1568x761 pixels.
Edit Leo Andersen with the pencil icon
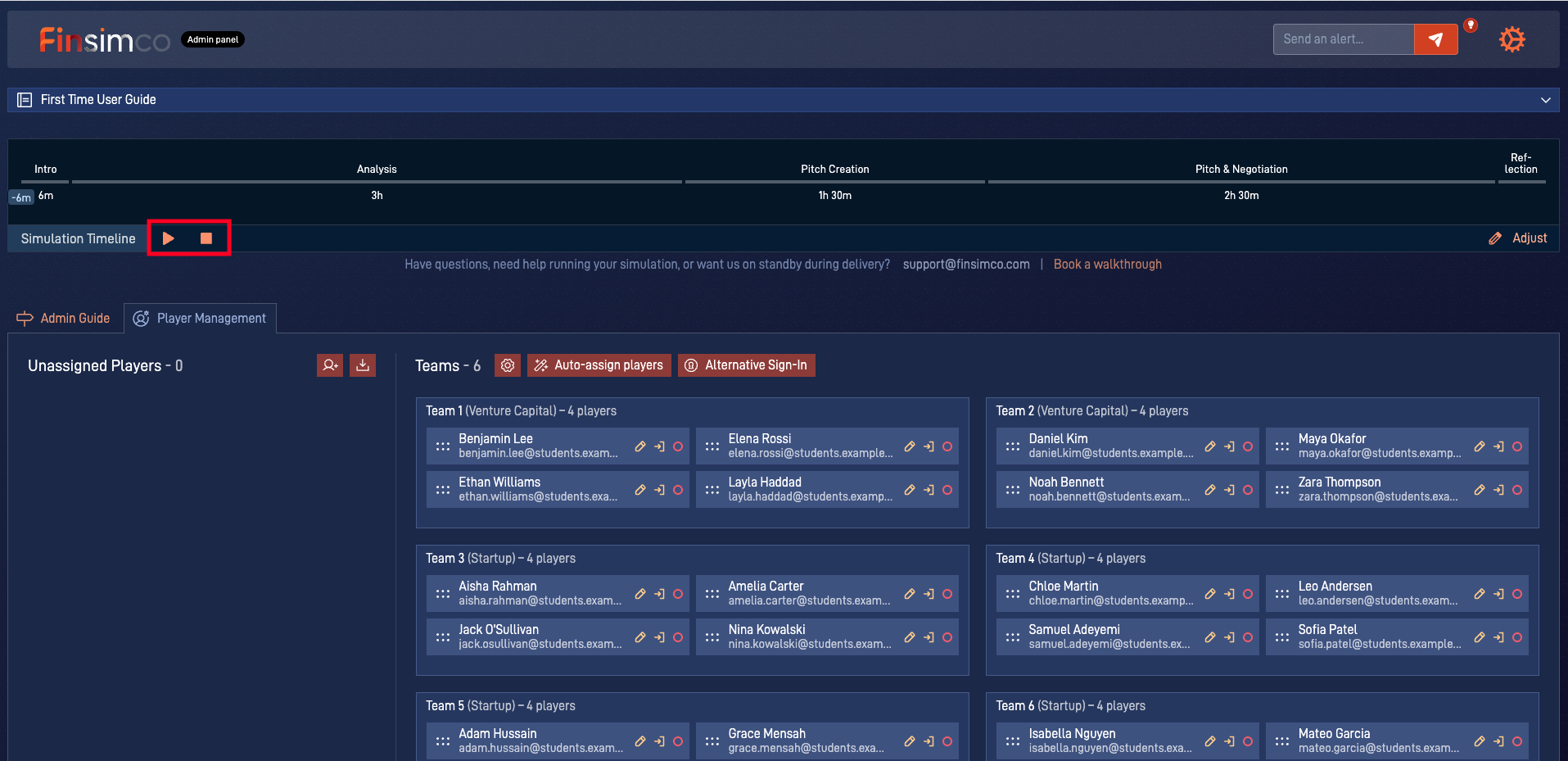coord(1480,594)
